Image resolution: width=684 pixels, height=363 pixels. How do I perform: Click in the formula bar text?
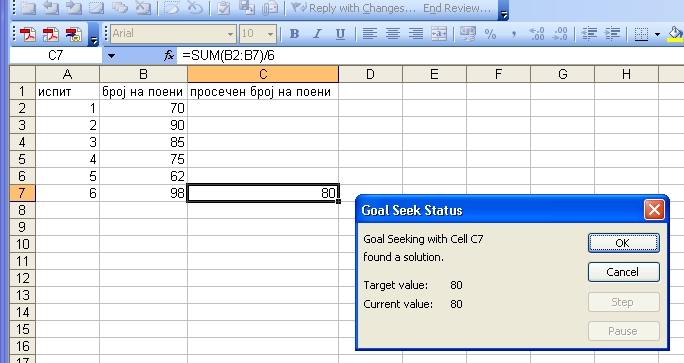click(228, 56)
